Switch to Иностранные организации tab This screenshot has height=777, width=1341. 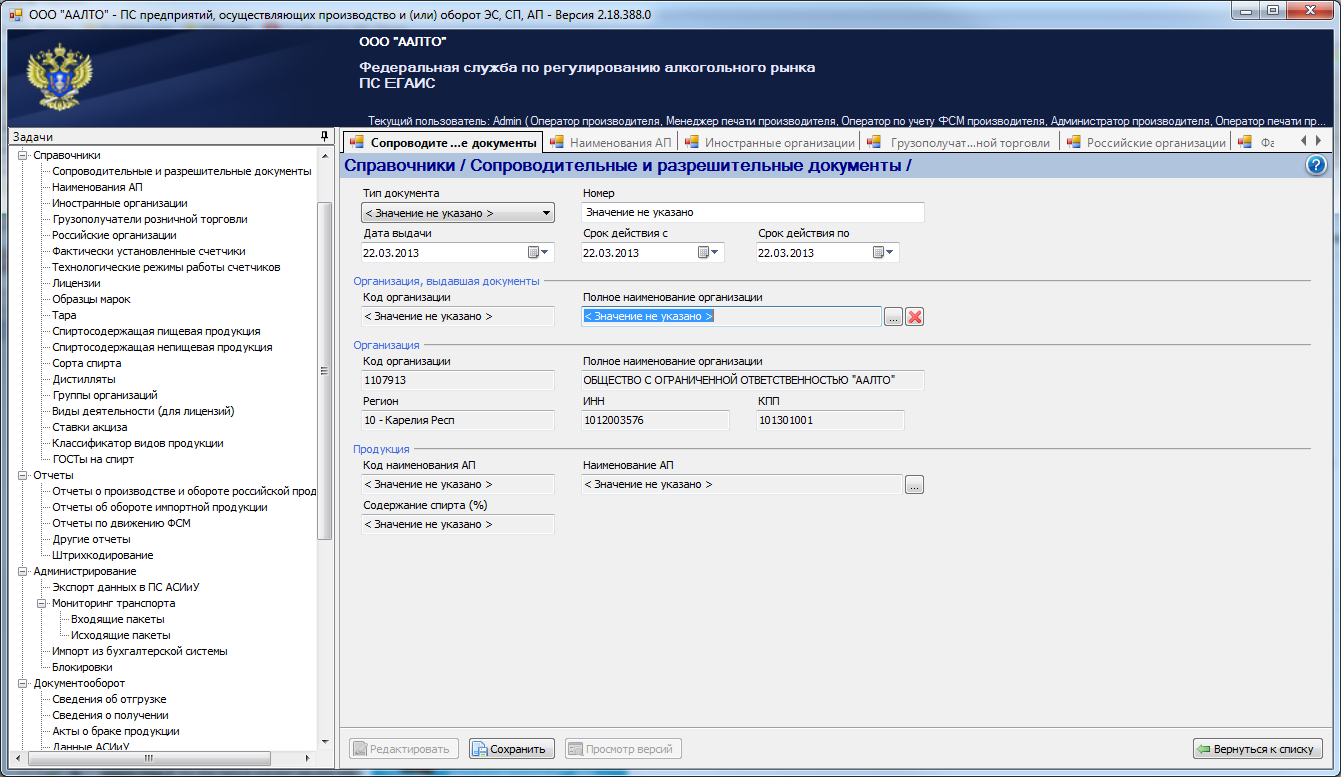click(x=768, y=142)
